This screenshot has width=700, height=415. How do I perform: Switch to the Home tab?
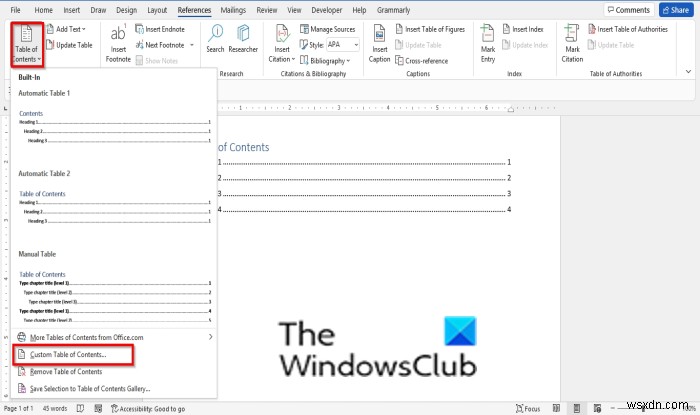(43, 10)
